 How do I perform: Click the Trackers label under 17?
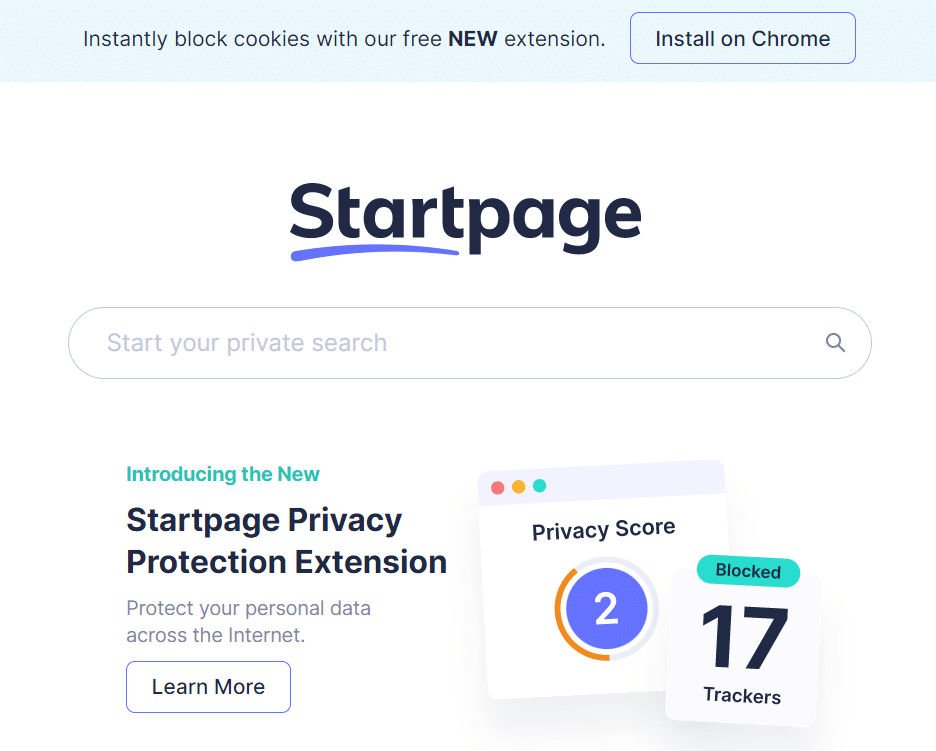742,695
